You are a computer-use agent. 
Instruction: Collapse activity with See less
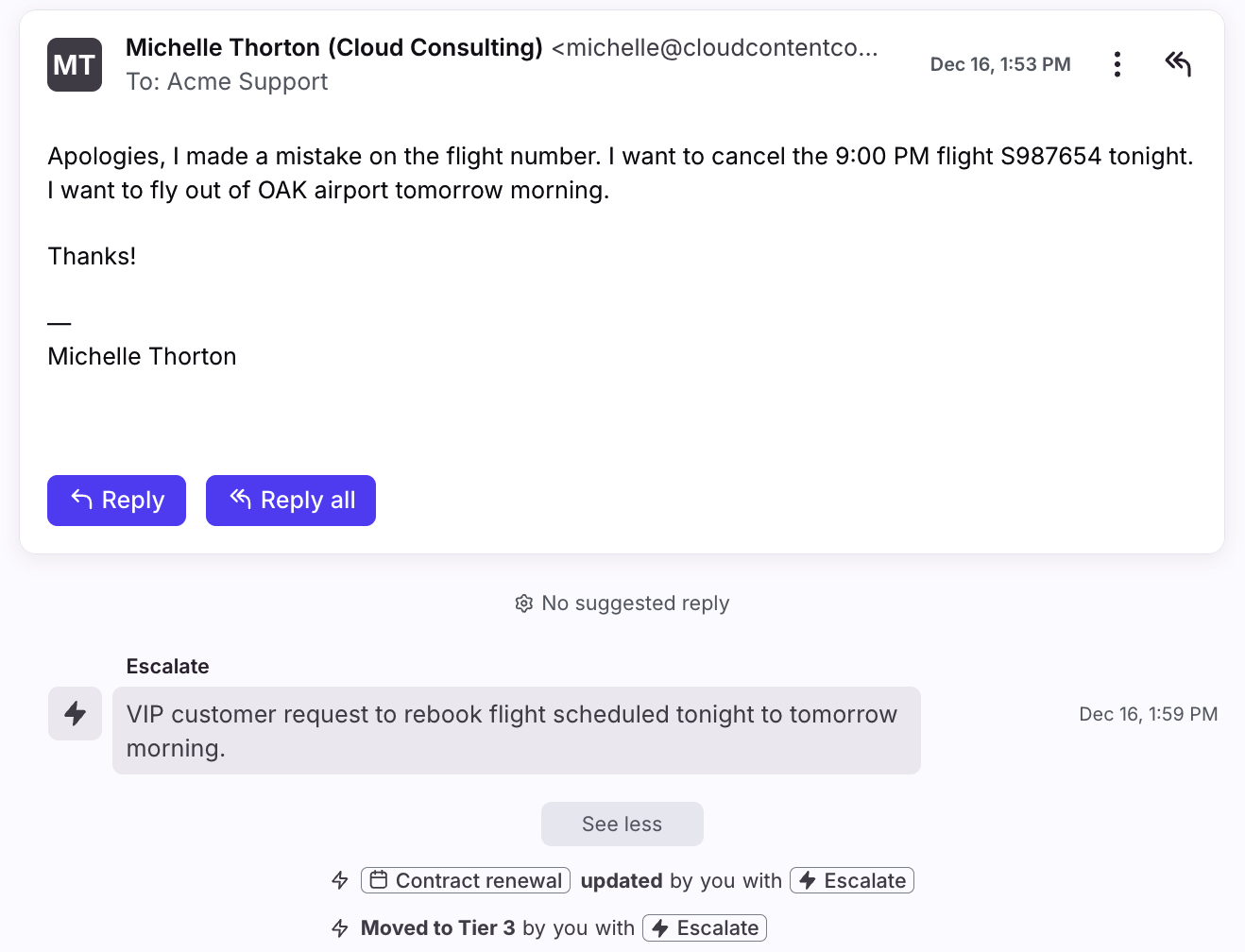[x=622, y=824]
